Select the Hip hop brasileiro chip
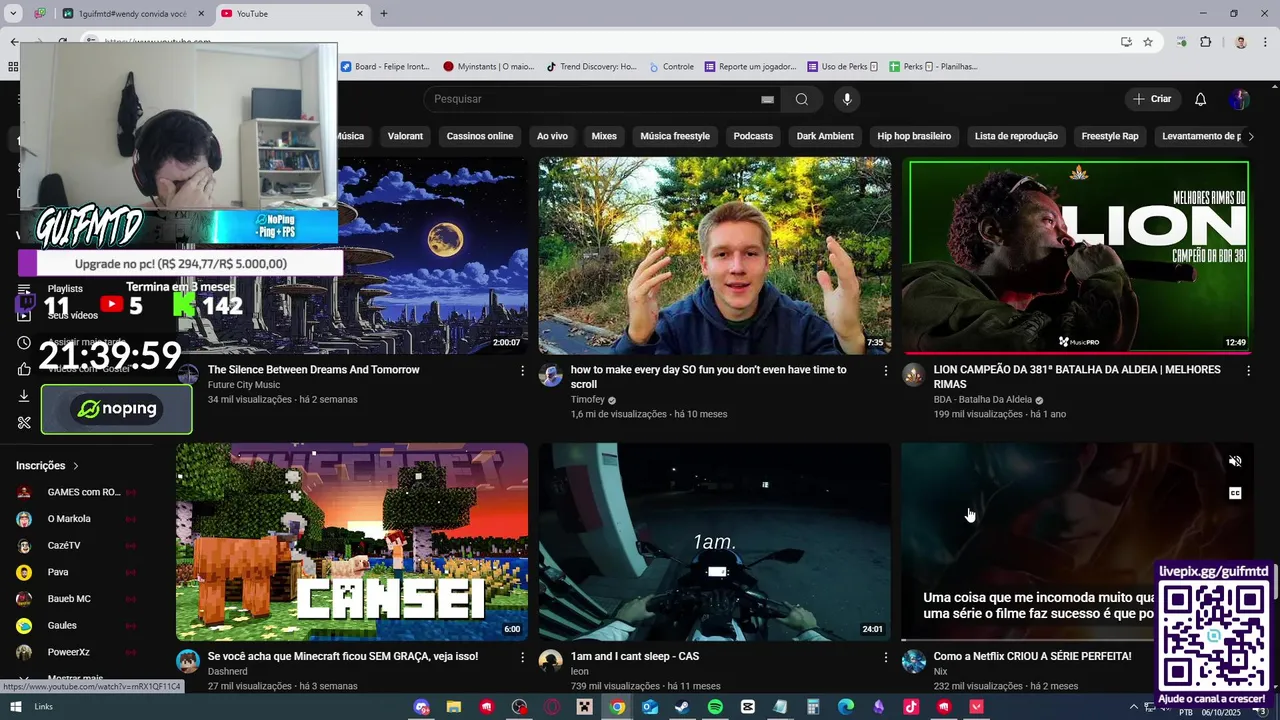1280x720 pixels. 914,136
